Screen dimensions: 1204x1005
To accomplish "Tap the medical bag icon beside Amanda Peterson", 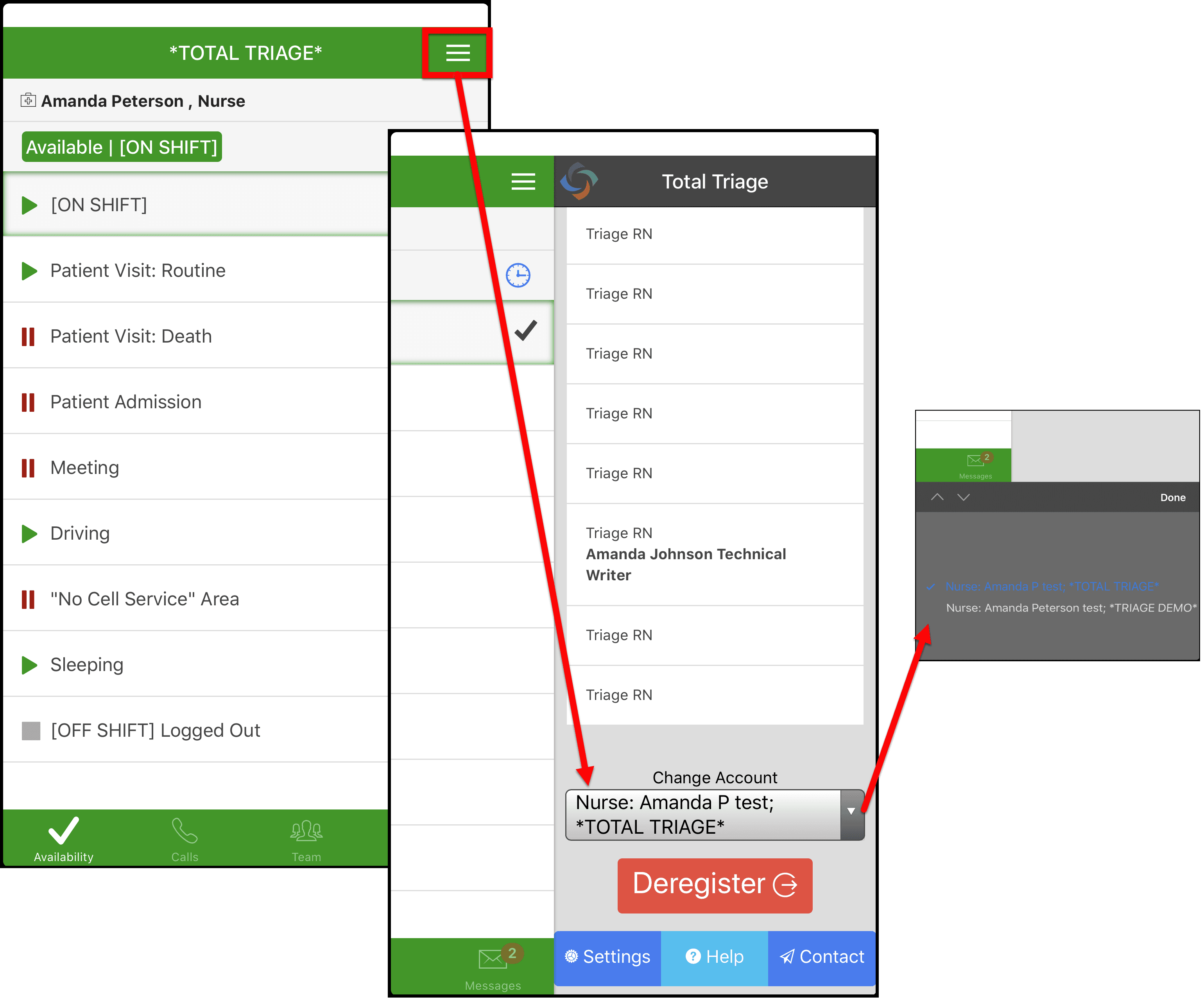I will point(28,100).
